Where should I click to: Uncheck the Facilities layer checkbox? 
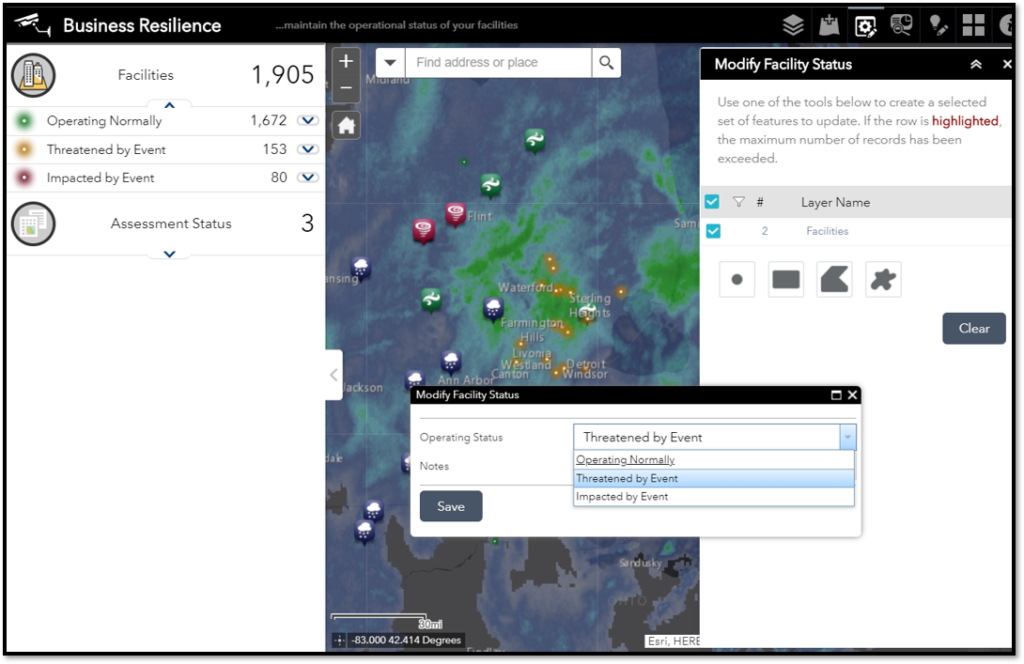[712, 231]
